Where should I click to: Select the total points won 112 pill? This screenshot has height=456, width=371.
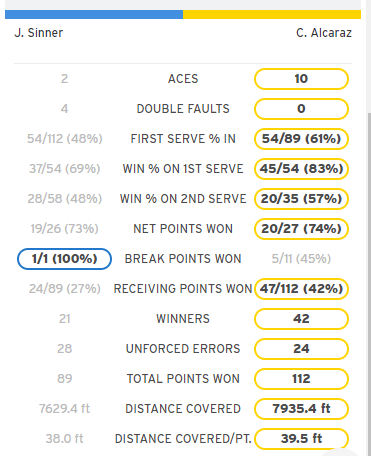pos(301,379)
